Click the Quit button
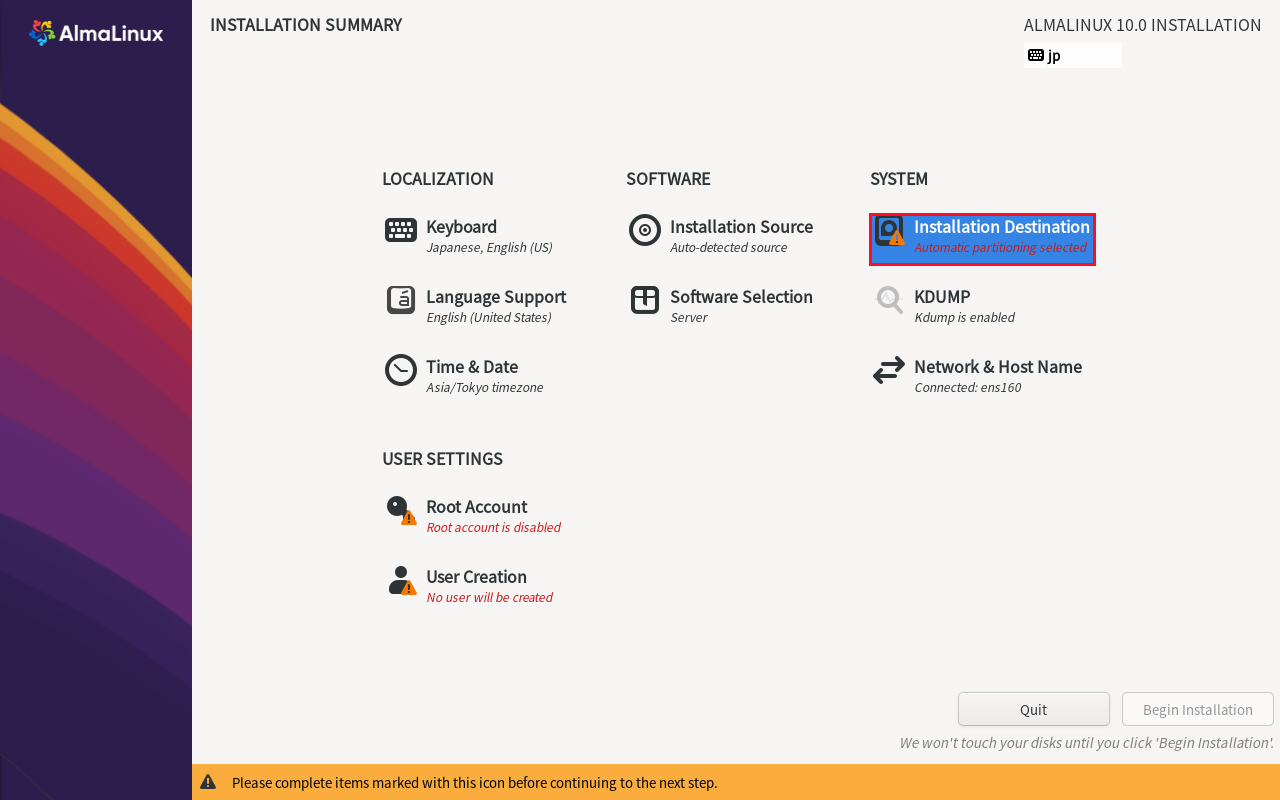The height and width of the screenshot is (800, 1280). (x=1034, y=709)
